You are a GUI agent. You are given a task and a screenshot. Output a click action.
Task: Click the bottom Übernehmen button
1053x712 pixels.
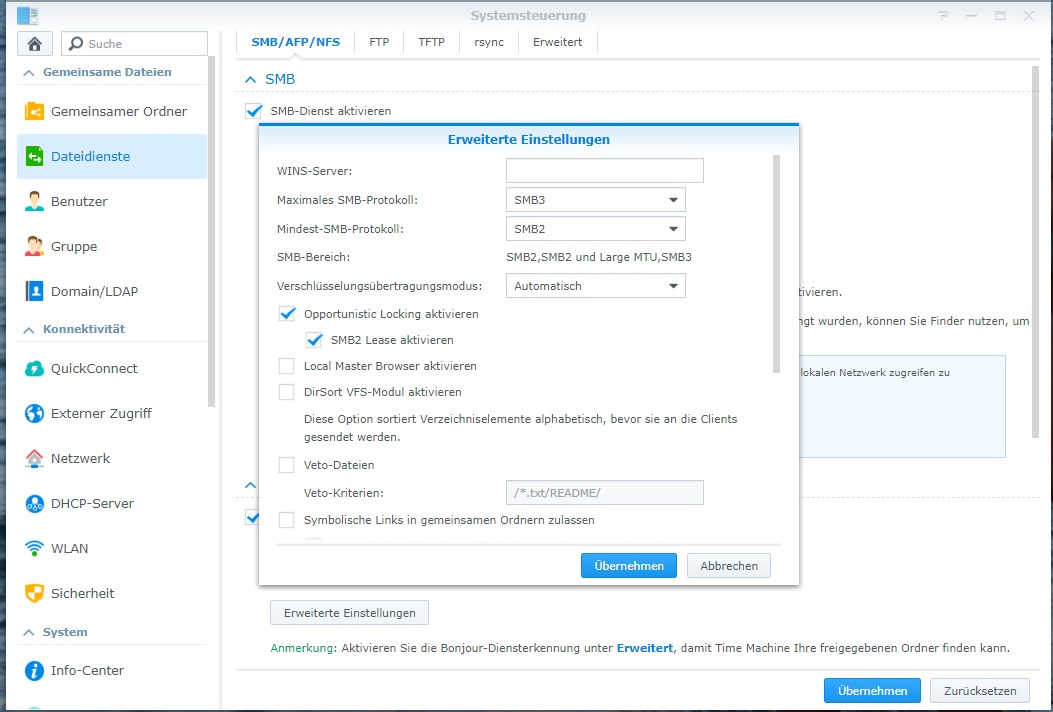coord(872,691)
